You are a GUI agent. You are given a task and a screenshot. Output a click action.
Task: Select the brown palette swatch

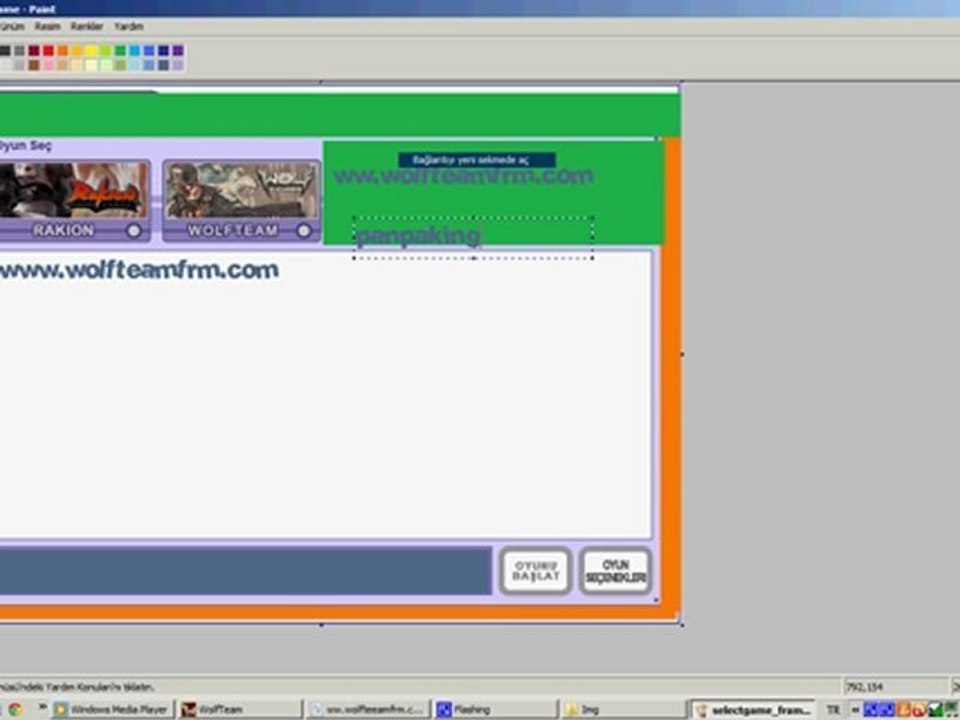[34, 65]
